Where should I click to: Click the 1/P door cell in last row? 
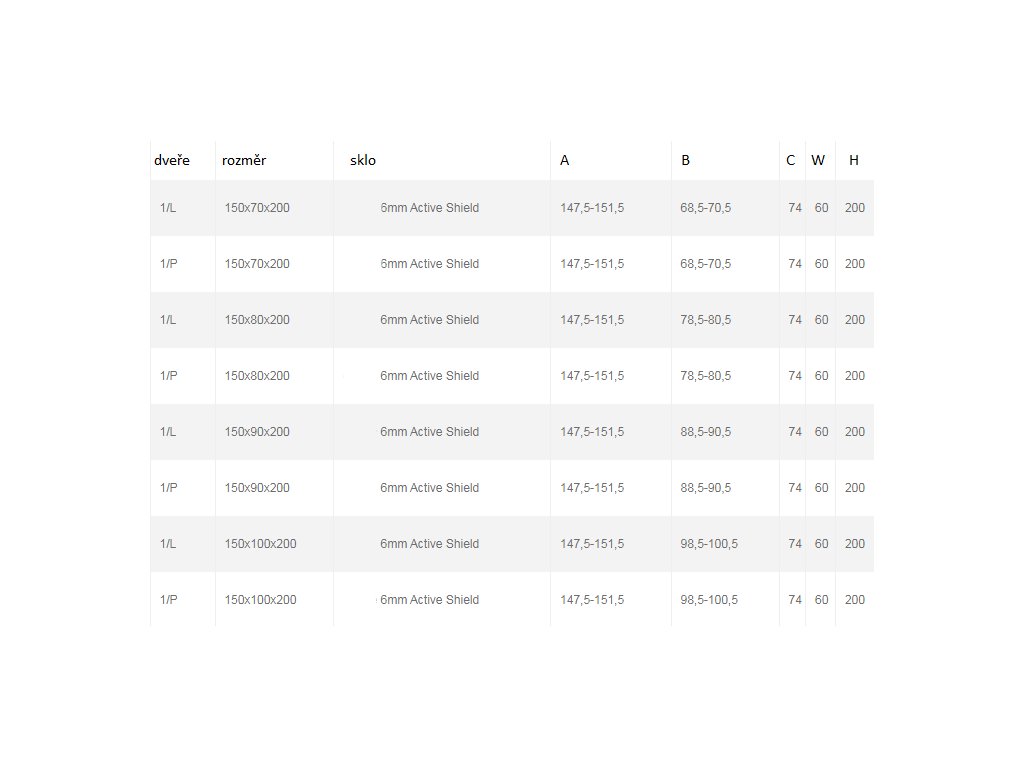click(168, 600)
